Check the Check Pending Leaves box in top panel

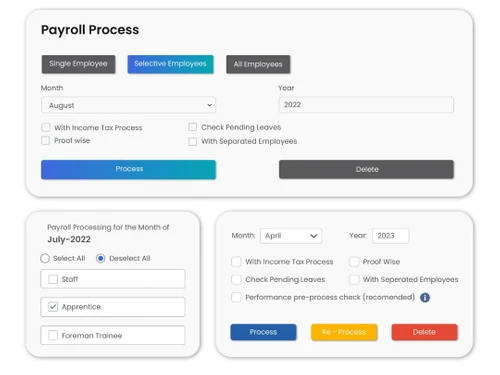point(192,127)
